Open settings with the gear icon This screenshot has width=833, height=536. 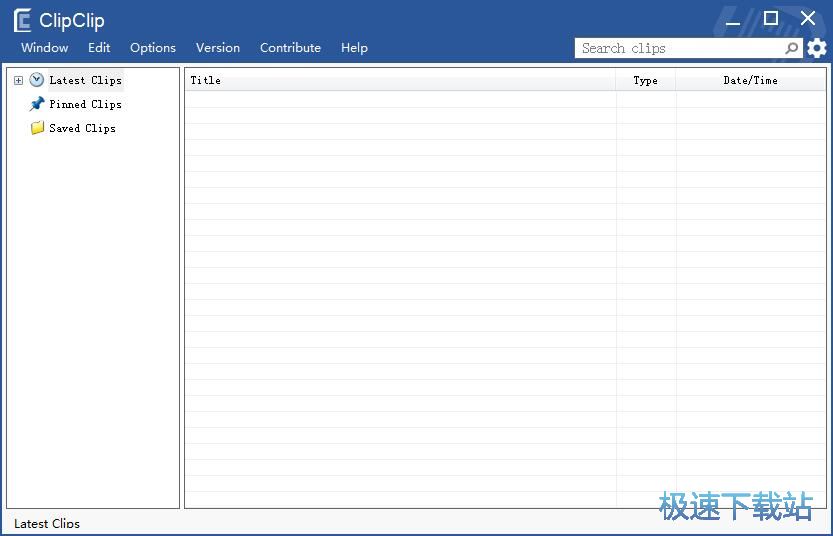click(x=817, y=48)
